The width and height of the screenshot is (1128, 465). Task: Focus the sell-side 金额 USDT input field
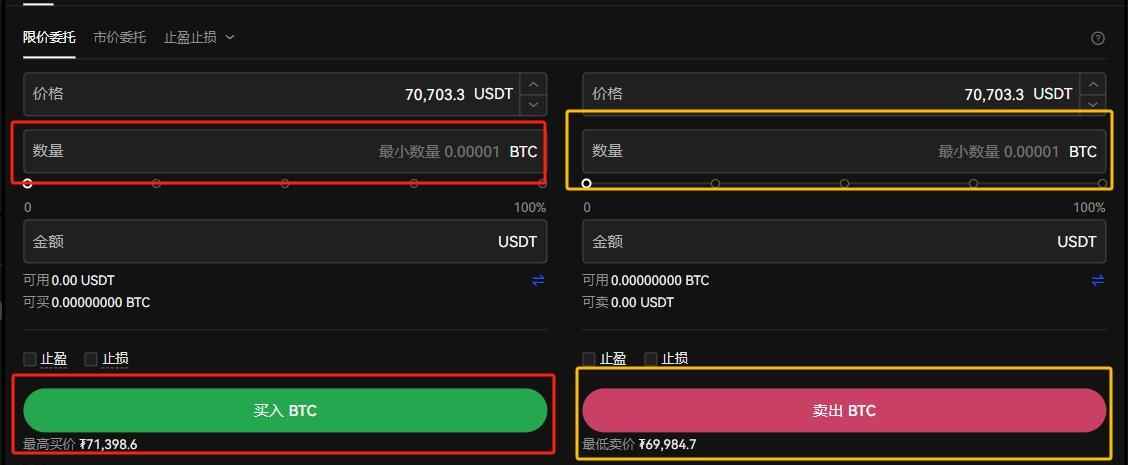844,241
